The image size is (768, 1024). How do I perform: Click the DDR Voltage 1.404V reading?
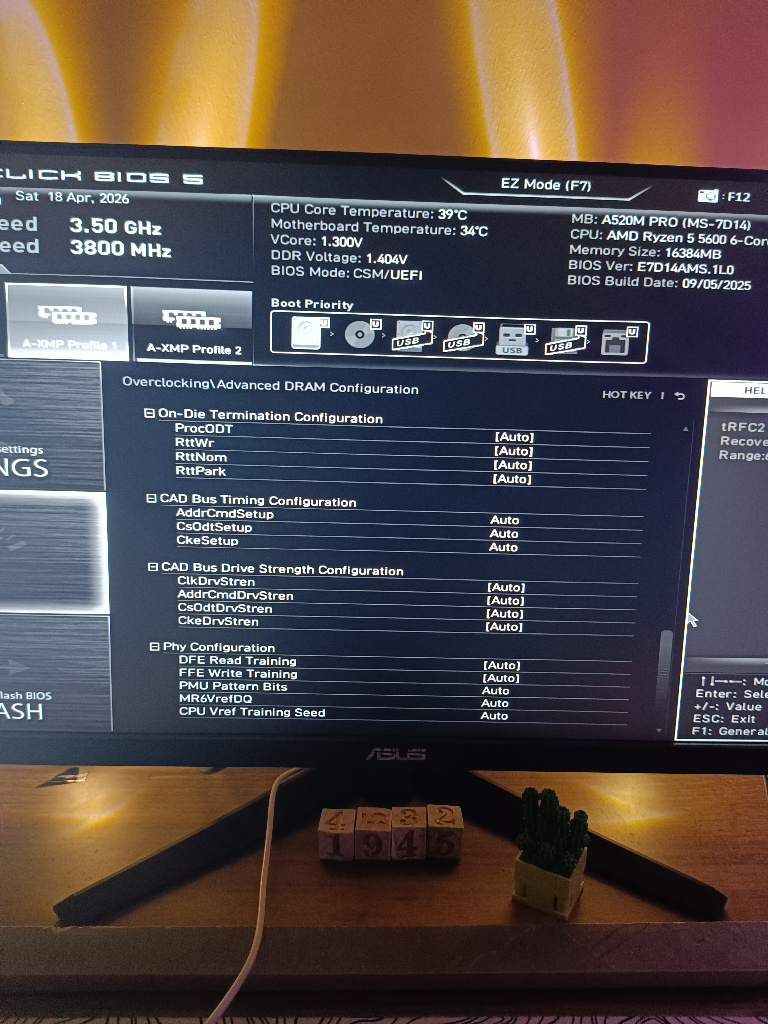339,257
